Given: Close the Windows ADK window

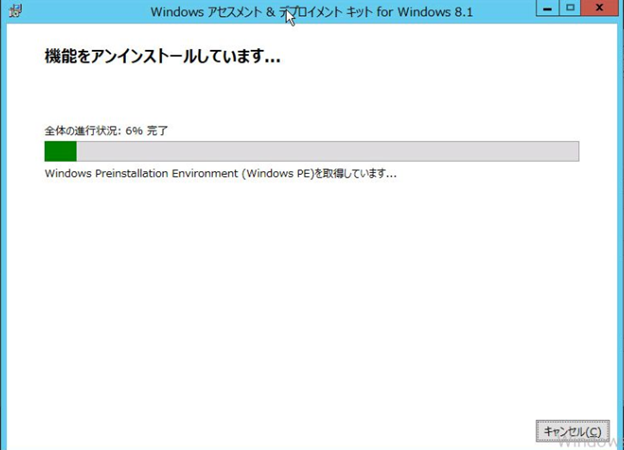Looking at the screenshot, I should [600, 8].
